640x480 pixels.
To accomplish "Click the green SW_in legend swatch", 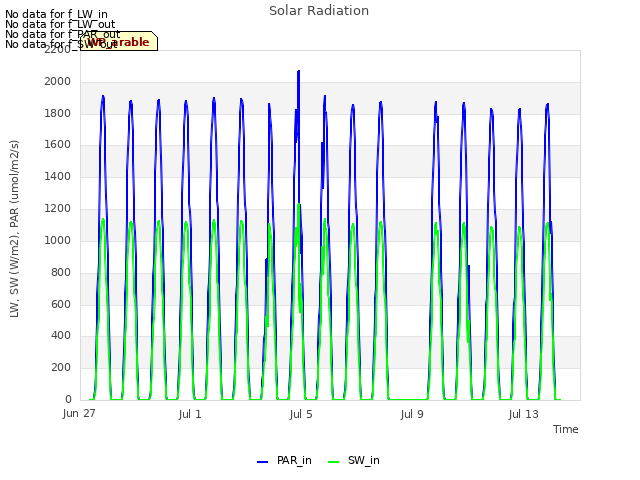I will pyautogui.click(x=333, y=462).
